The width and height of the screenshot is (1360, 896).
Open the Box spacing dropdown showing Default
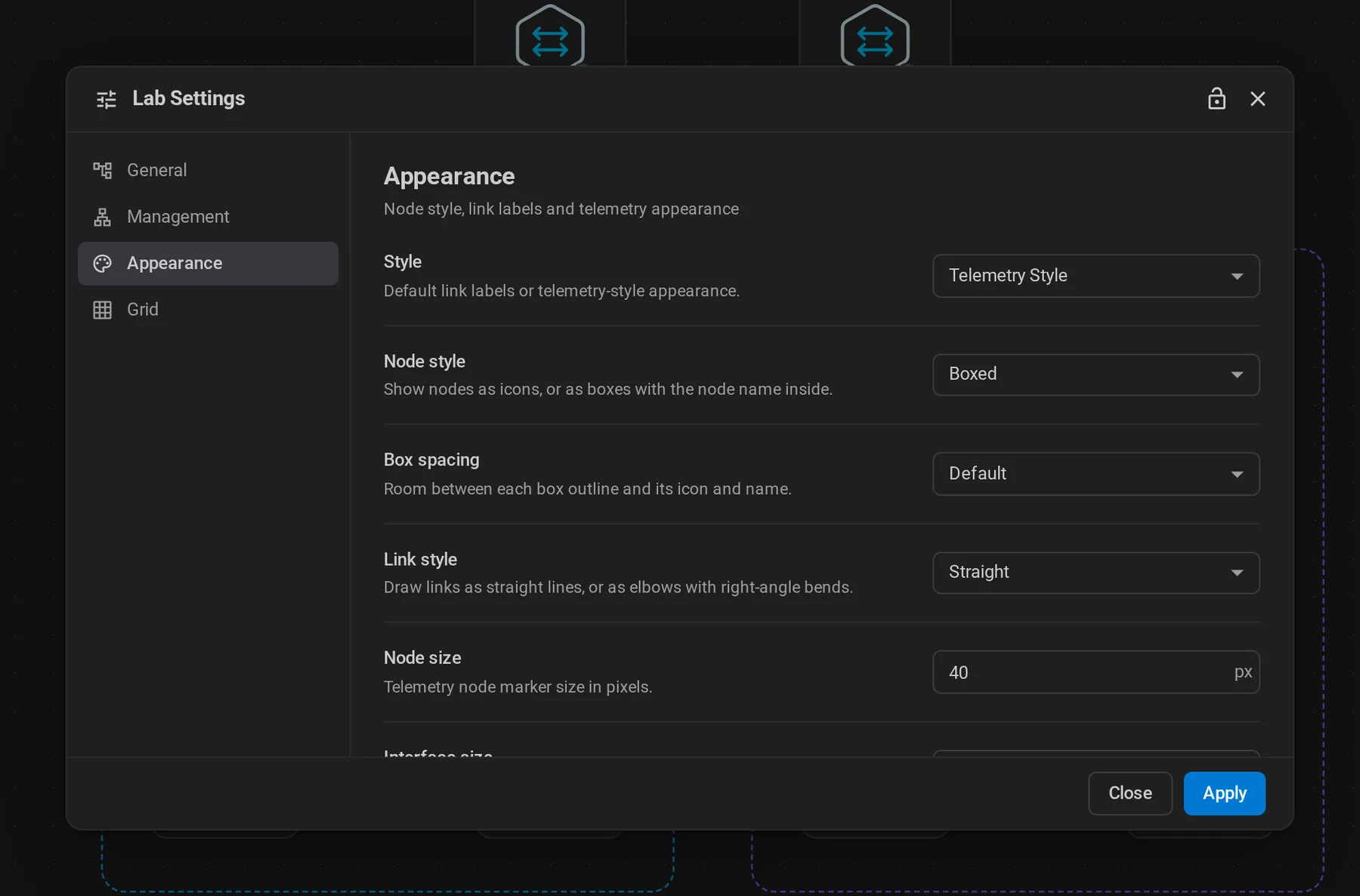(1096, 474)
